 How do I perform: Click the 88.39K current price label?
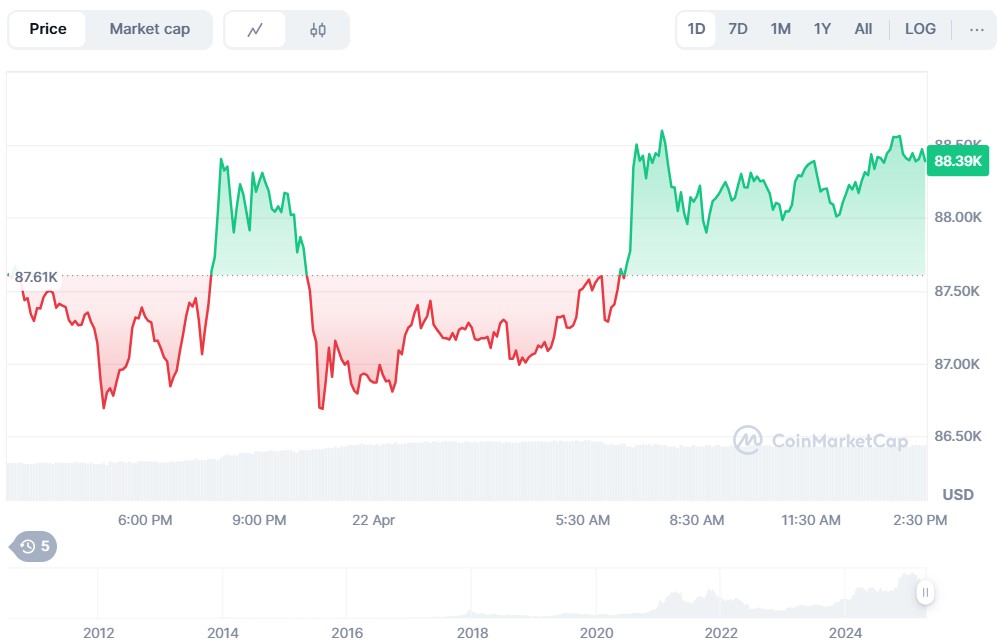coord(956,161)
